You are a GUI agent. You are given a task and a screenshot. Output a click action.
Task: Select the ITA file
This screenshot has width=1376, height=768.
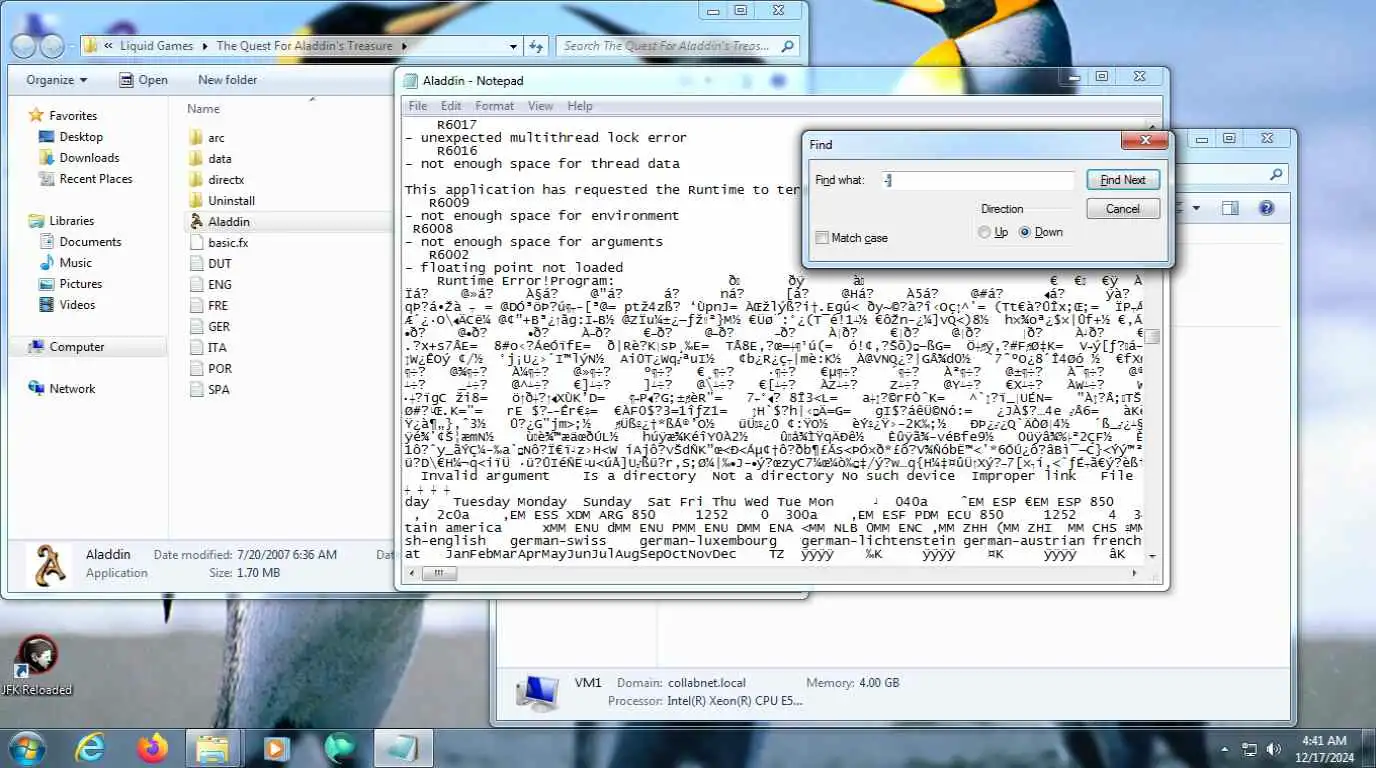click(x=217, y=348)
